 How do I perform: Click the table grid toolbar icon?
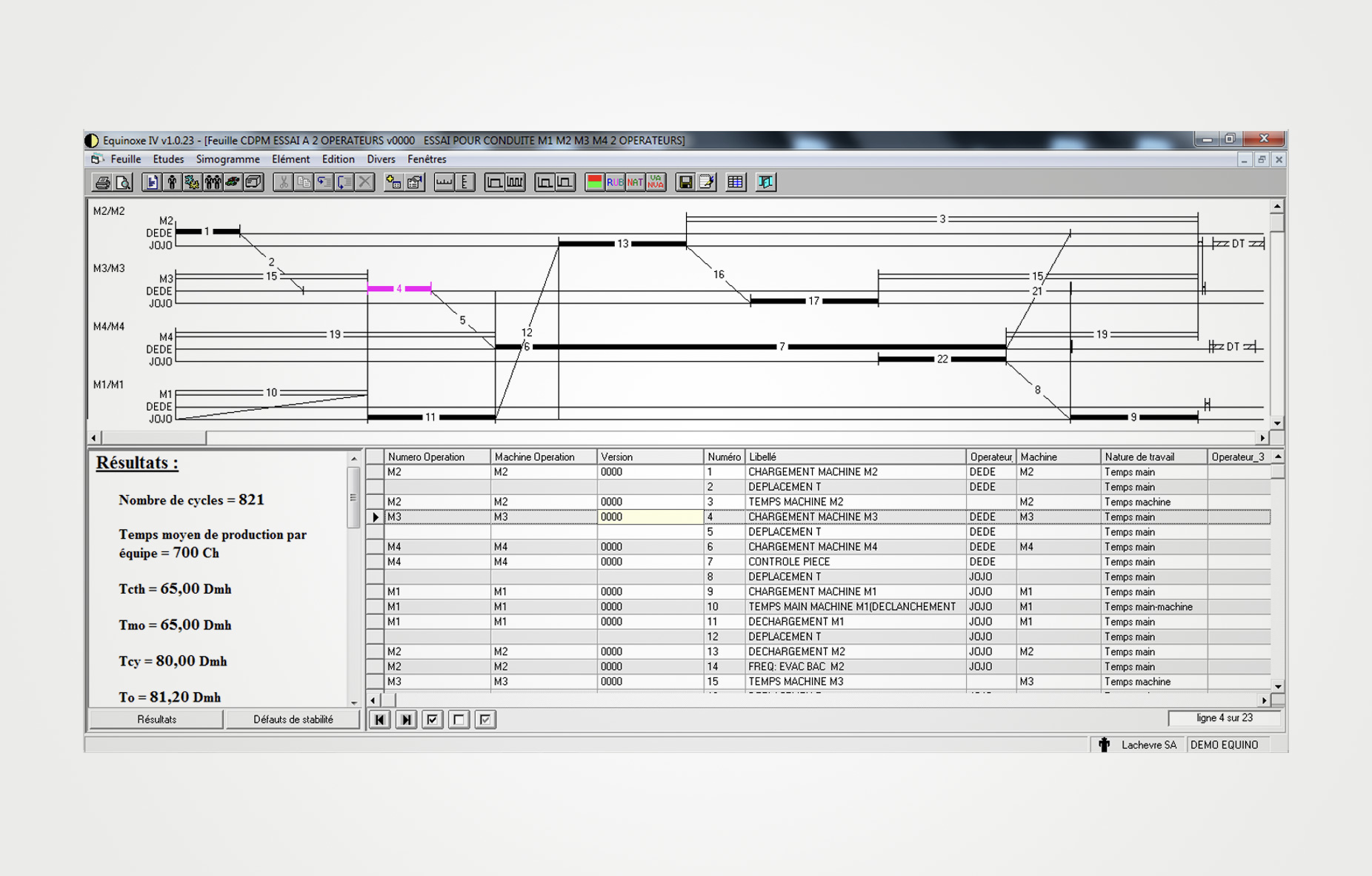736,182
